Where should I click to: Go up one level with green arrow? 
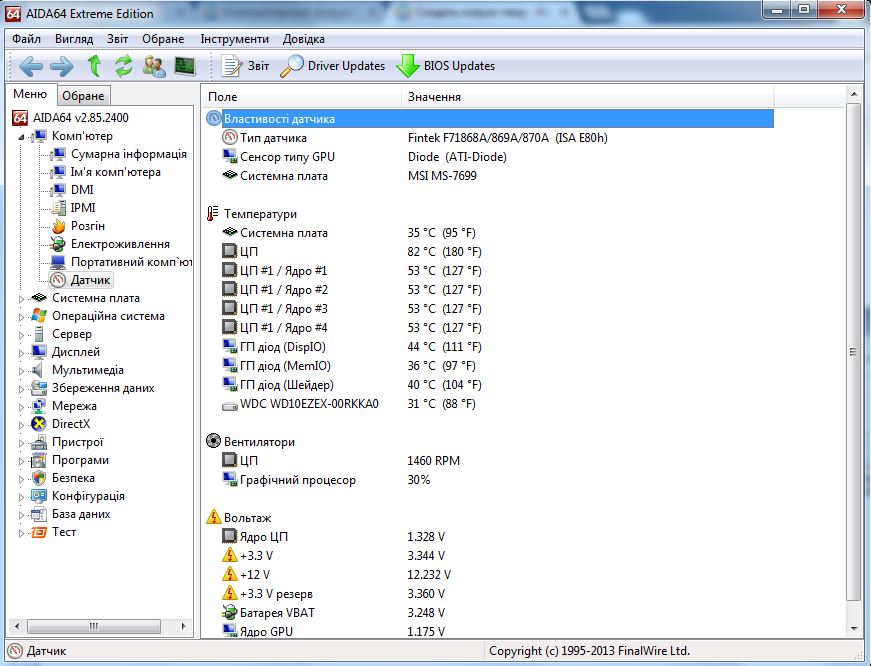[x=94, y=66]
